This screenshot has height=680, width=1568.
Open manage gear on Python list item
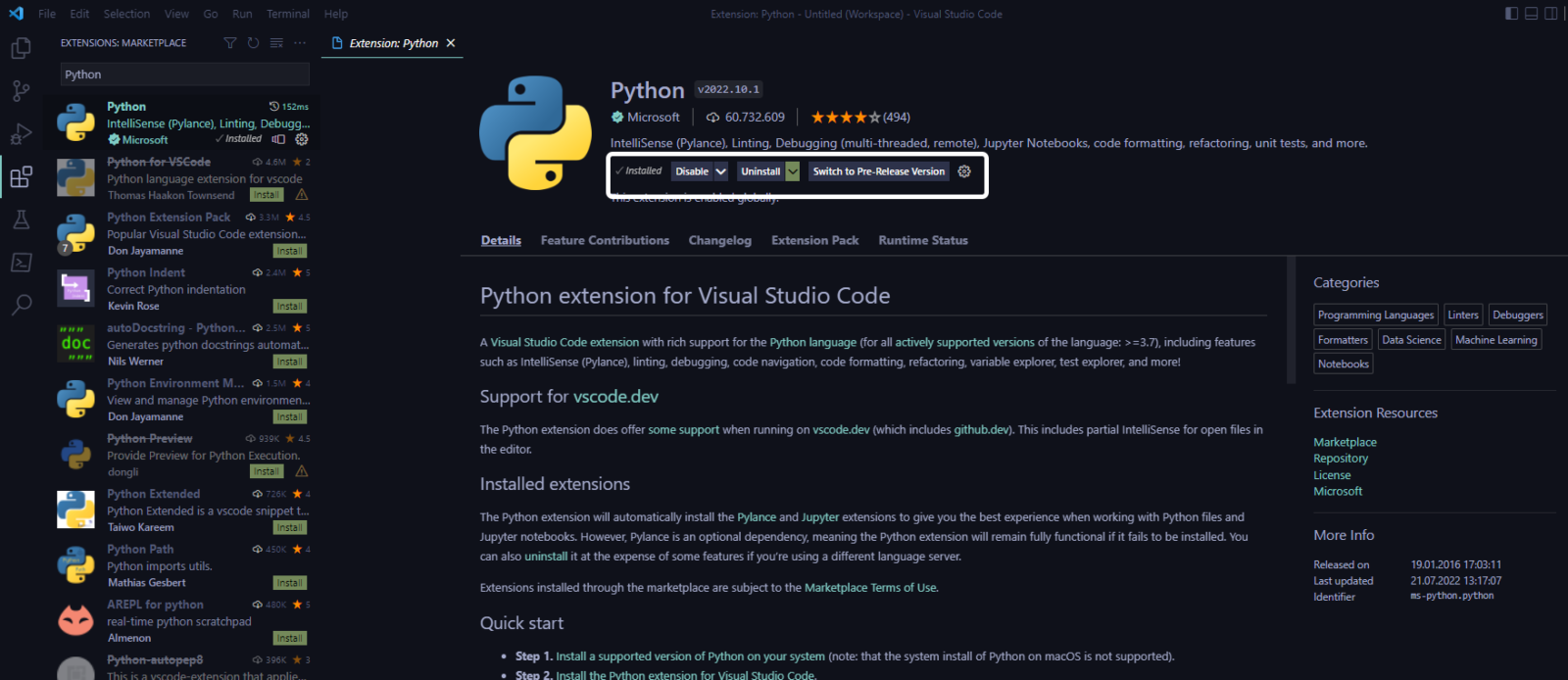302,139
